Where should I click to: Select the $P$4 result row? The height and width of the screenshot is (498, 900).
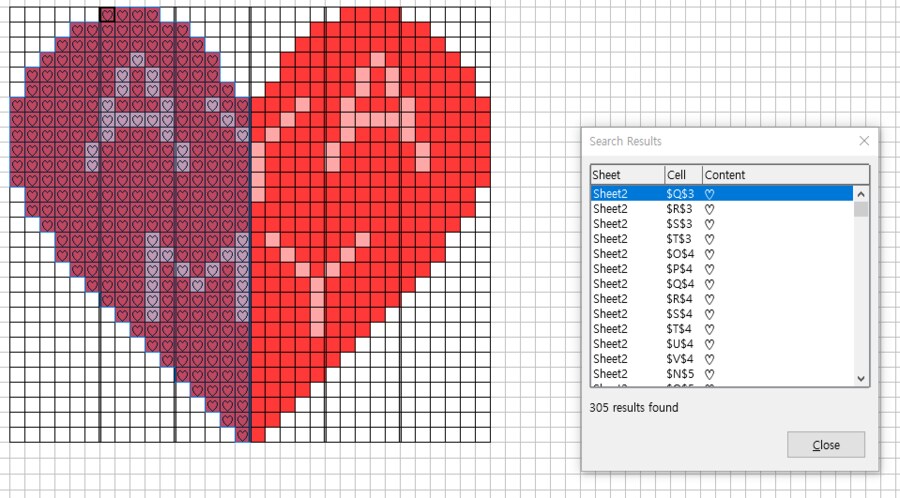click(x=720, y=268)
